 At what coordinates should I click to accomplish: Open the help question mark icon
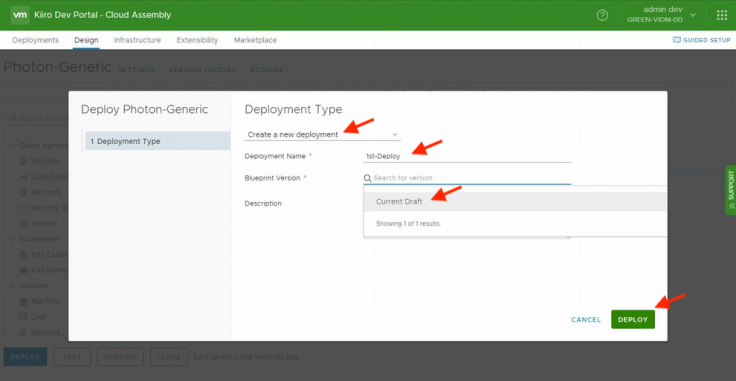(x=602, y=15)
